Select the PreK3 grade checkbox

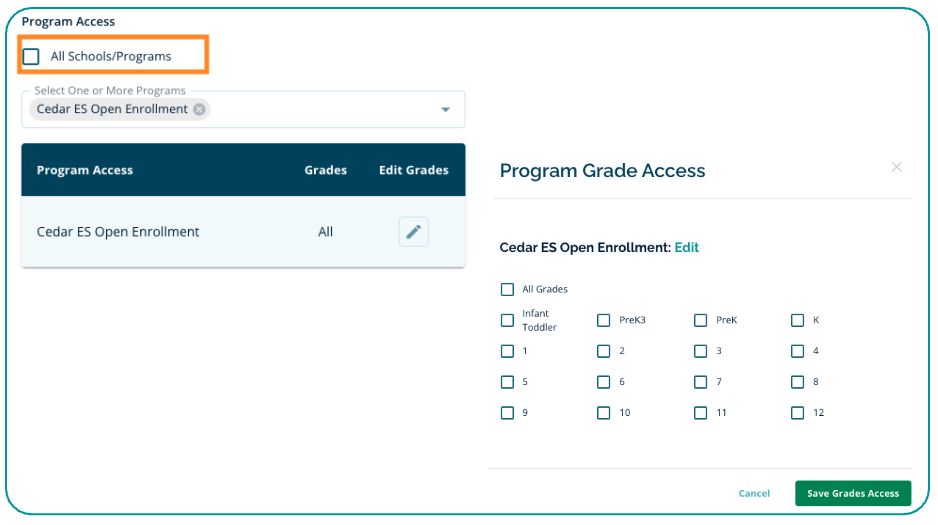coord(604,321)
